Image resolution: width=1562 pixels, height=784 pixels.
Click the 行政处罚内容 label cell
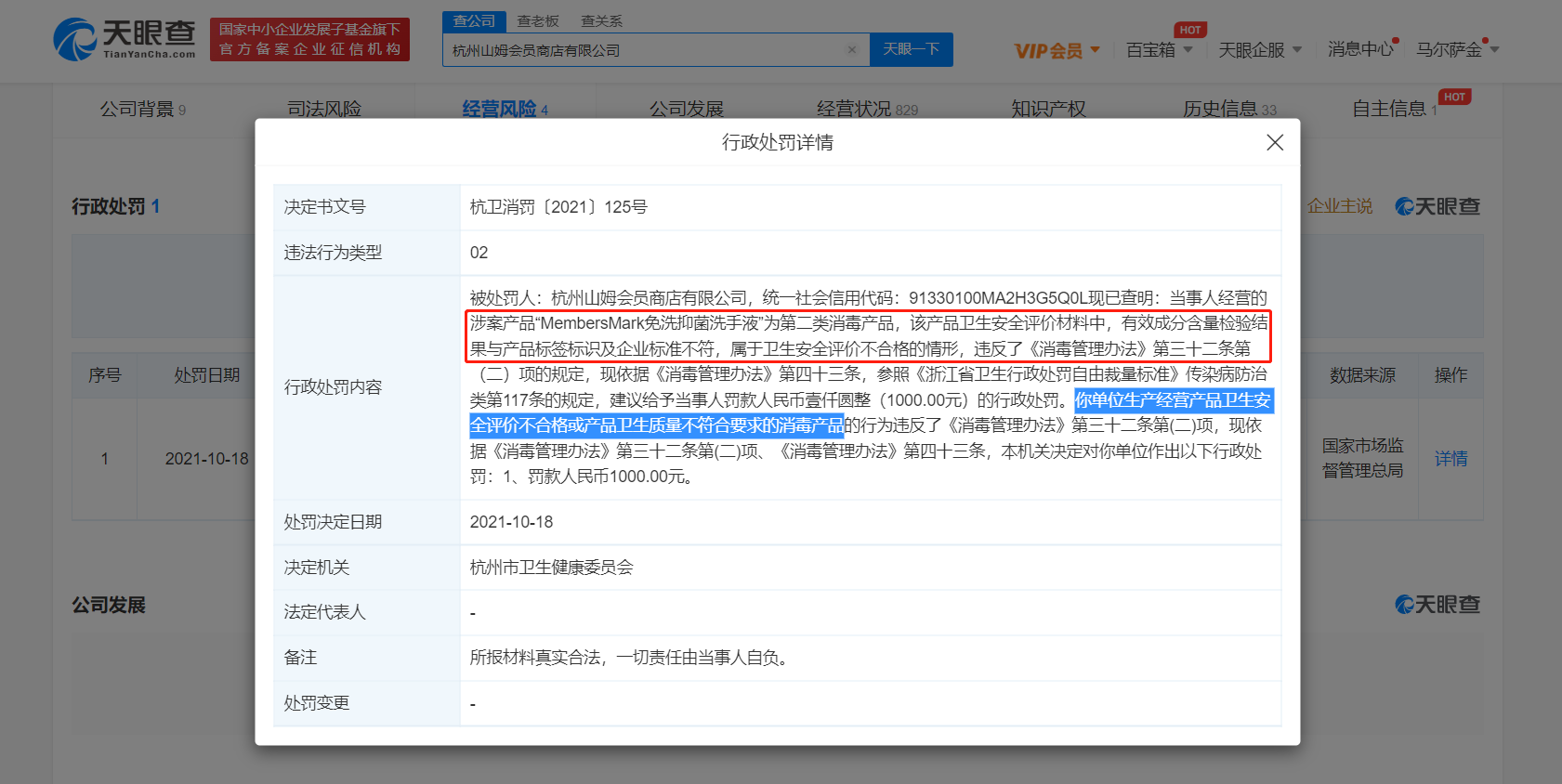point(367,387)
